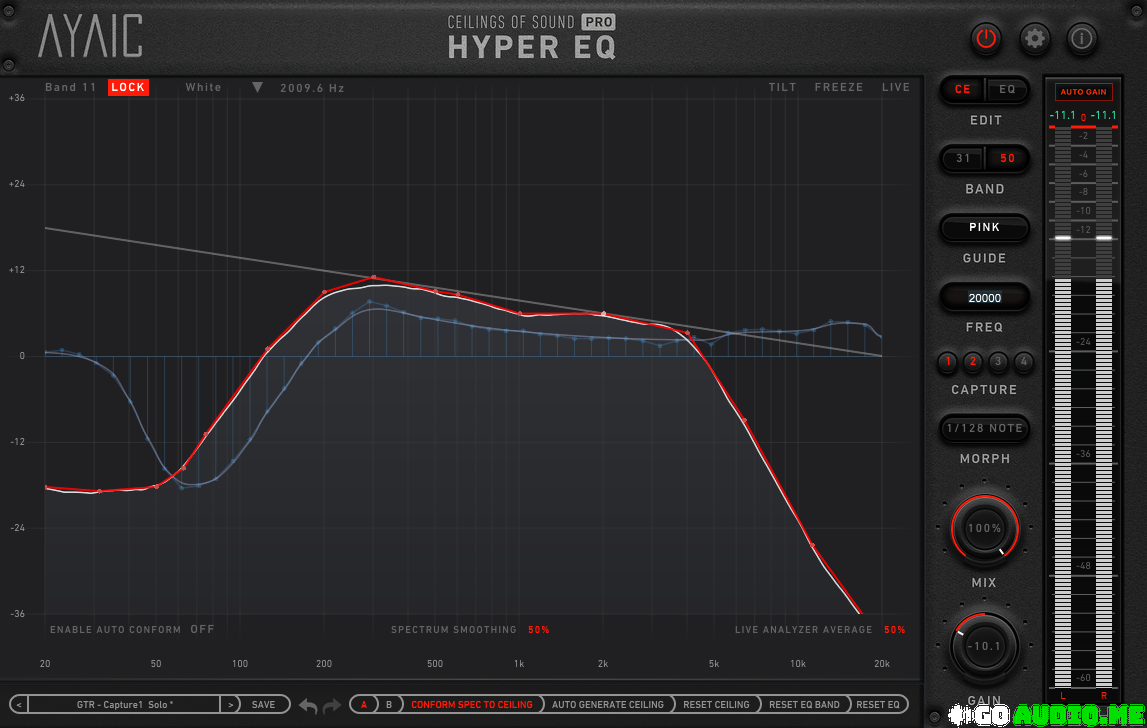The height and width of the screenshot is (728, 1147).
Task: Switch band count to 31
Action: [963, 159]
